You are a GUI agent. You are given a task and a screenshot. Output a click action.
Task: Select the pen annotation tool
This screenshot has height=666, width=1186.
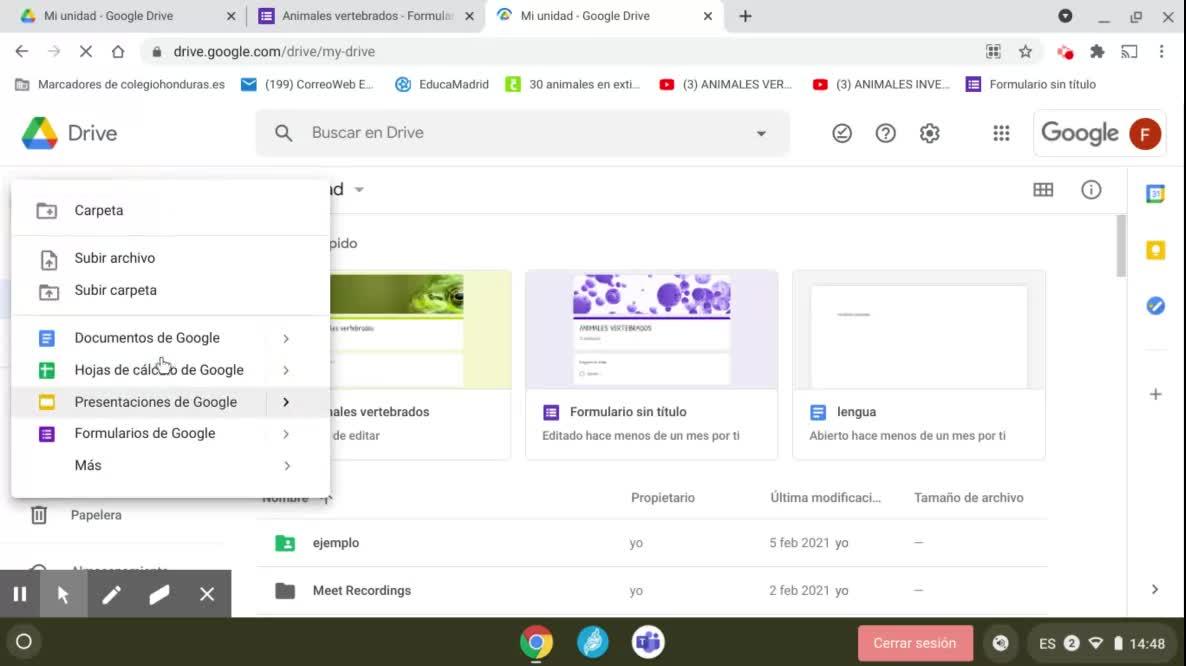111,594
